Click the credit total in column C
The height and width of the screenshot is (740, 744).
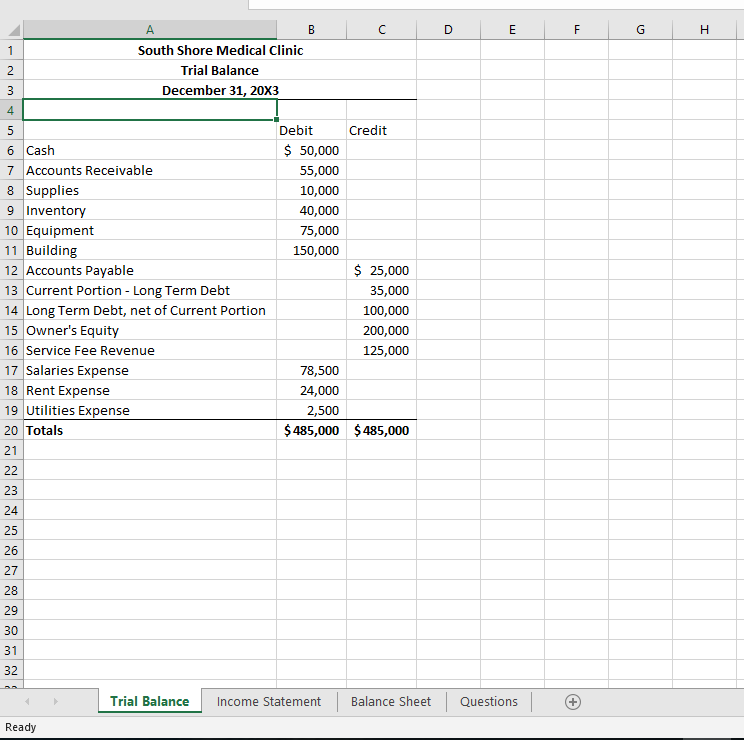click(381, 430)
